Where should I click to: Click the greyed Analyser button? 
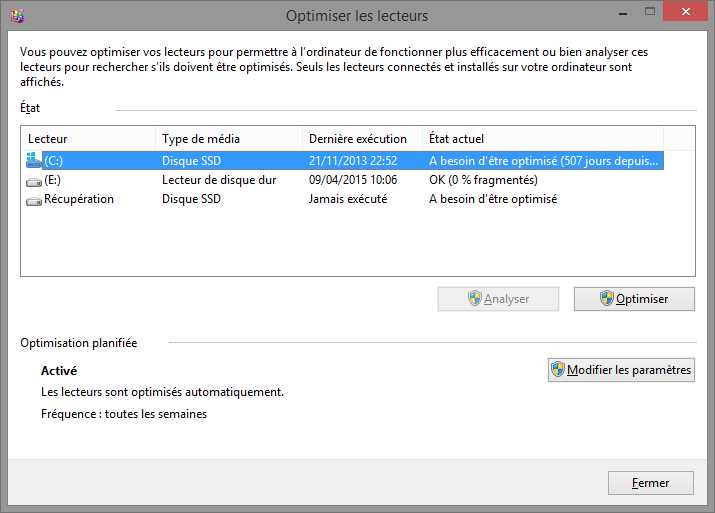click(x=498, y=299)
